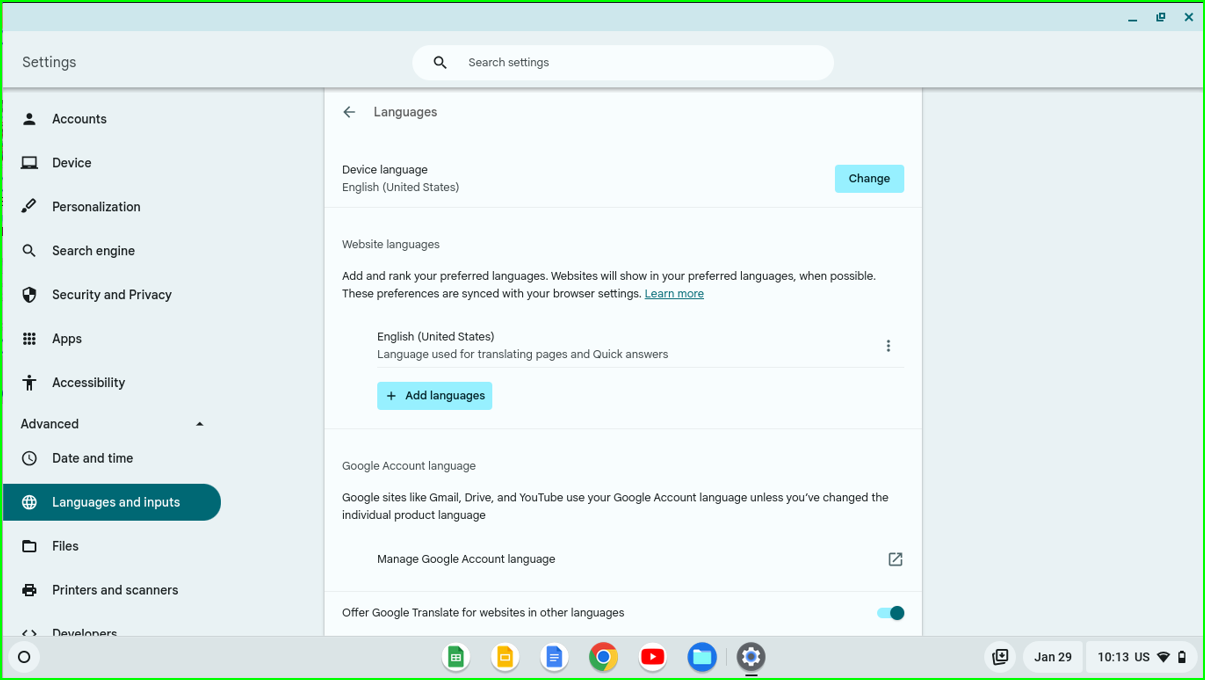Open Google Docs from the shelf
This screenshot has height=680, width=1205.
[x=554, y=657]
